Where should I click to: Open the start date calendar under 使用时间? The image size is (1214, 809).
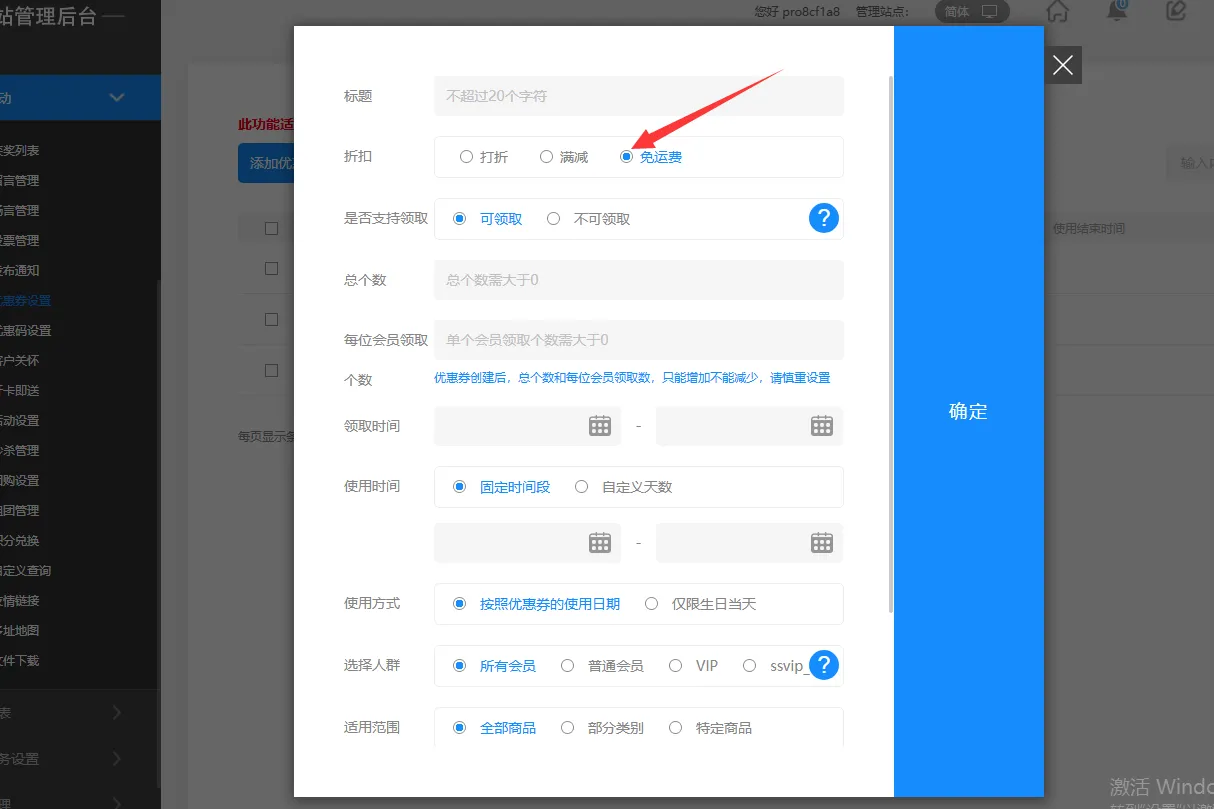coord(600,543)
